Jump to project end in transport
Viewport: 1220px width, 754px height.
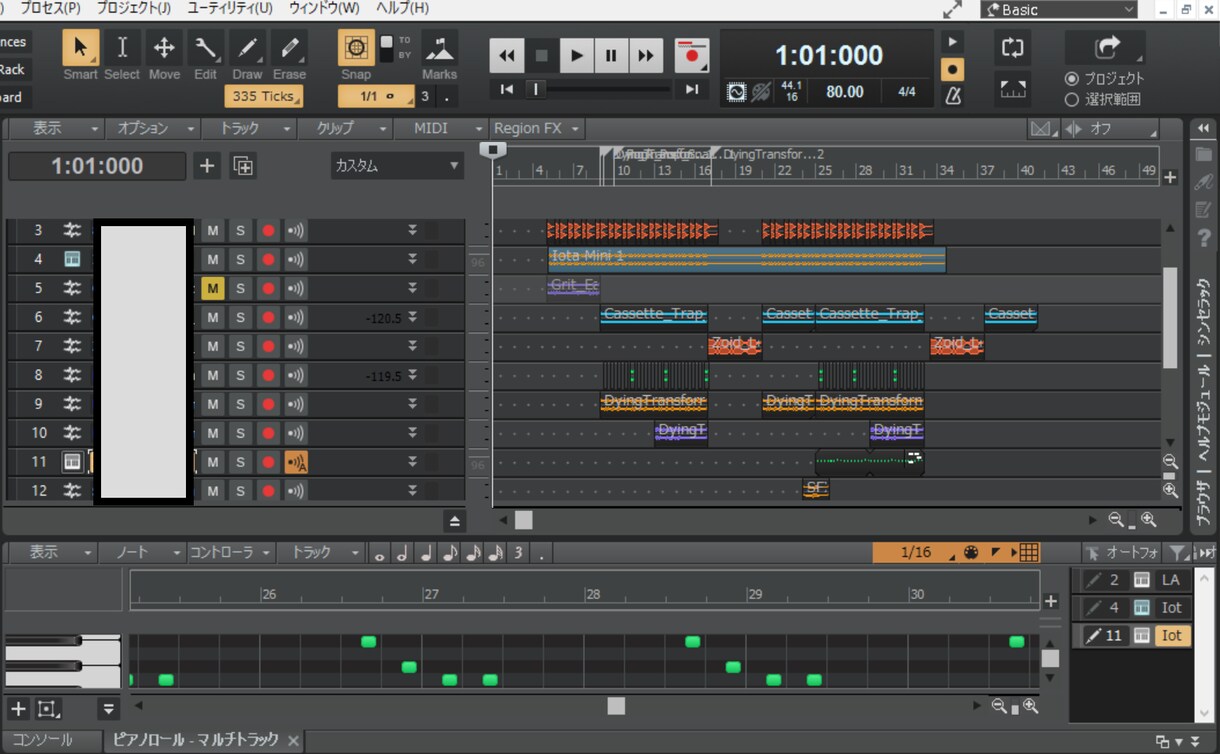(x=691, y=90)
